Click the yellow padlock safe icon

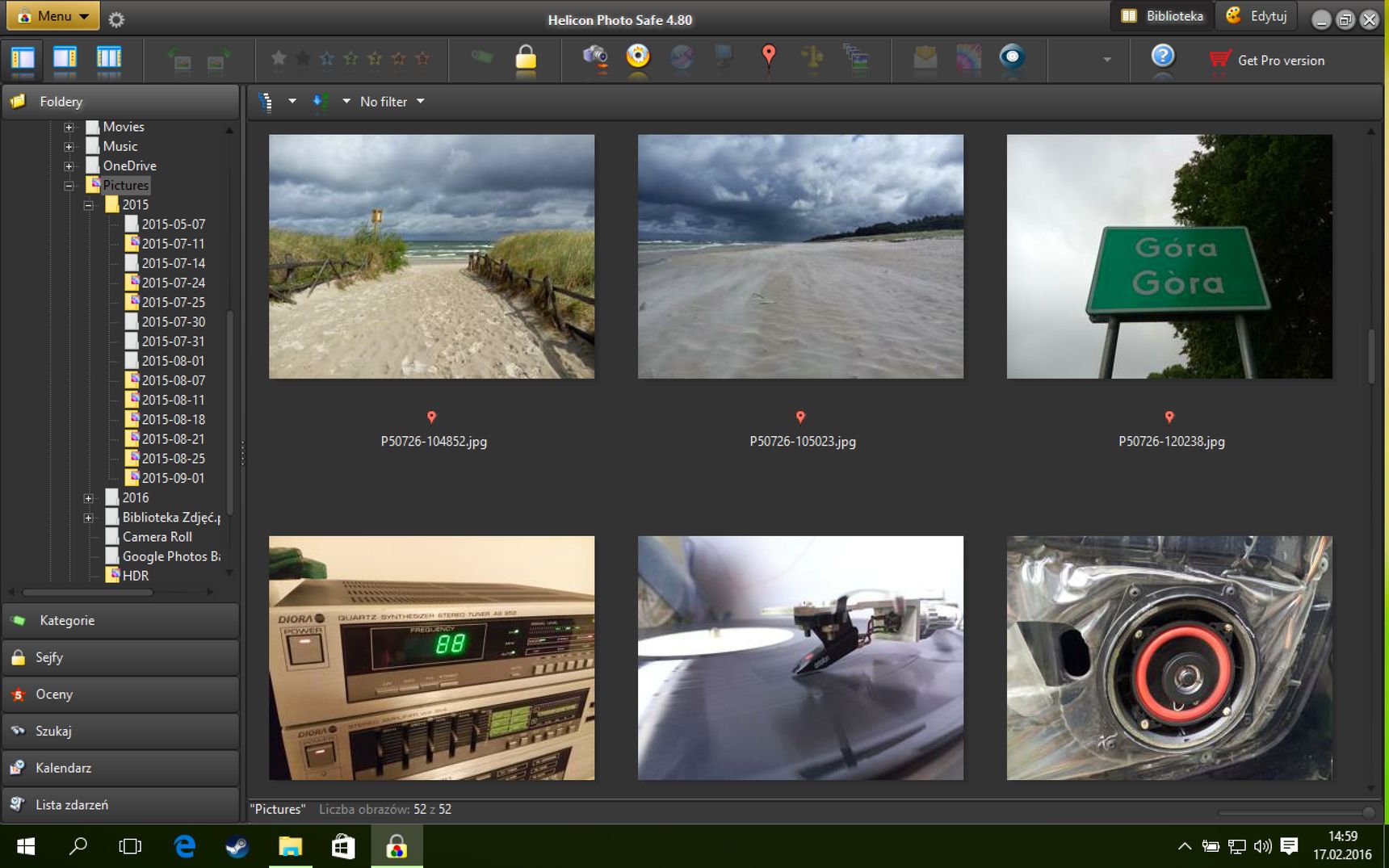coord(526,58)
